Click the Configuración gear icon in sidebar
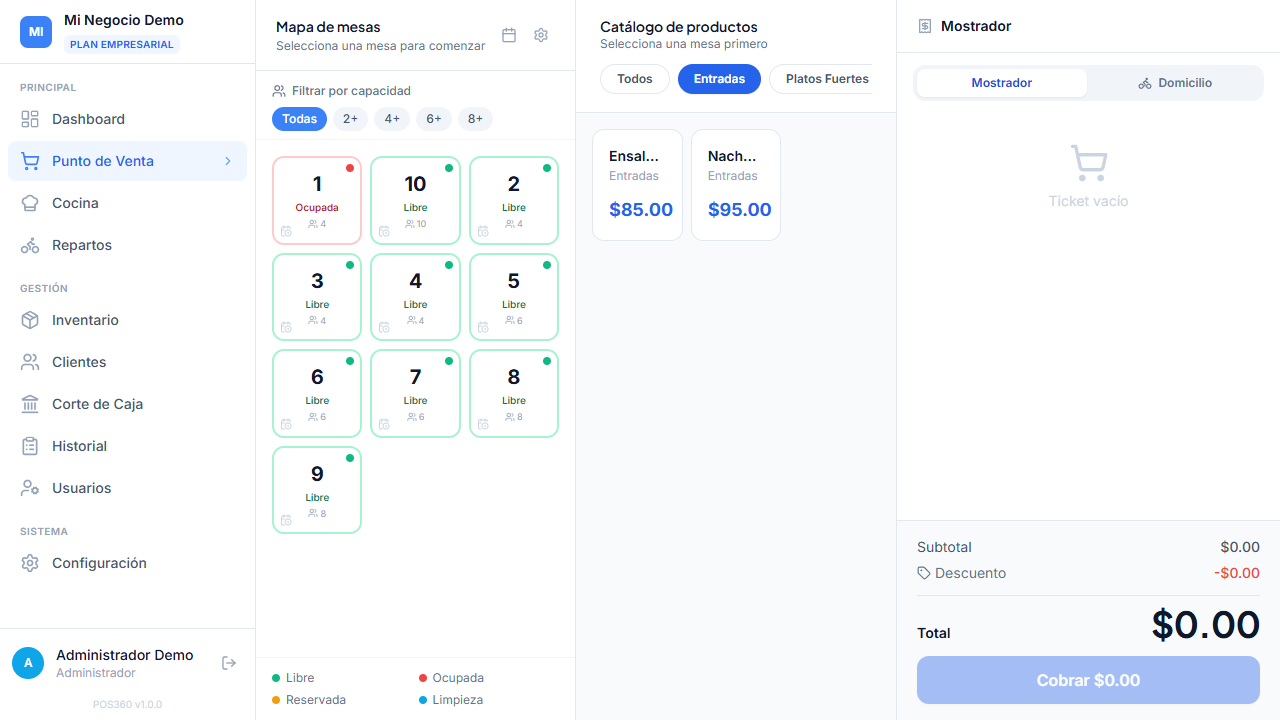The width and height of the screenshot is (1280, 720). 30,563
